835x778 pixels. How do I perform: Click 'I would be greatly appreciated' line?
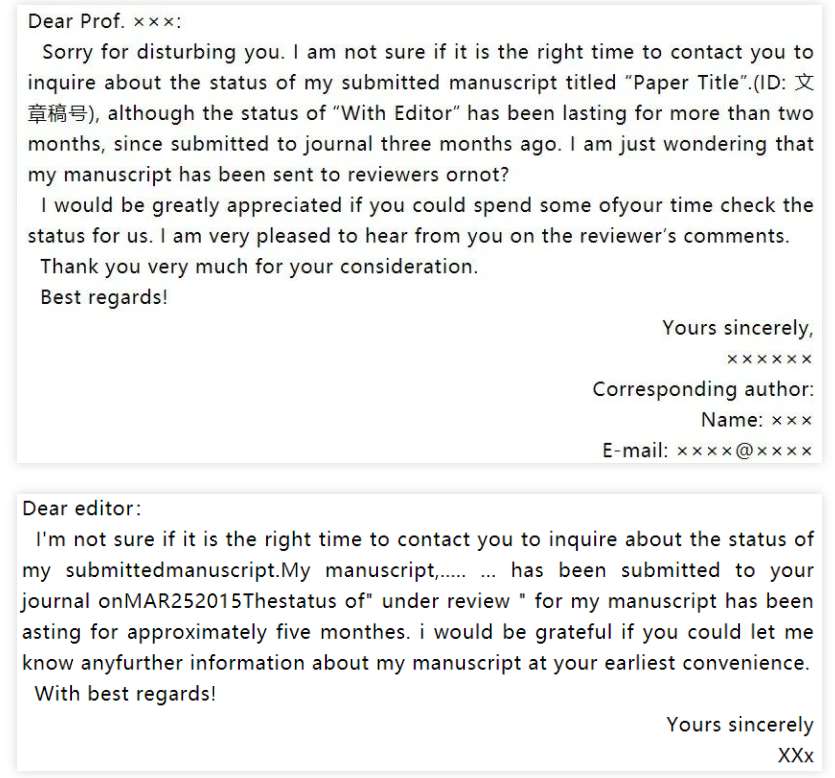point(191,206)
